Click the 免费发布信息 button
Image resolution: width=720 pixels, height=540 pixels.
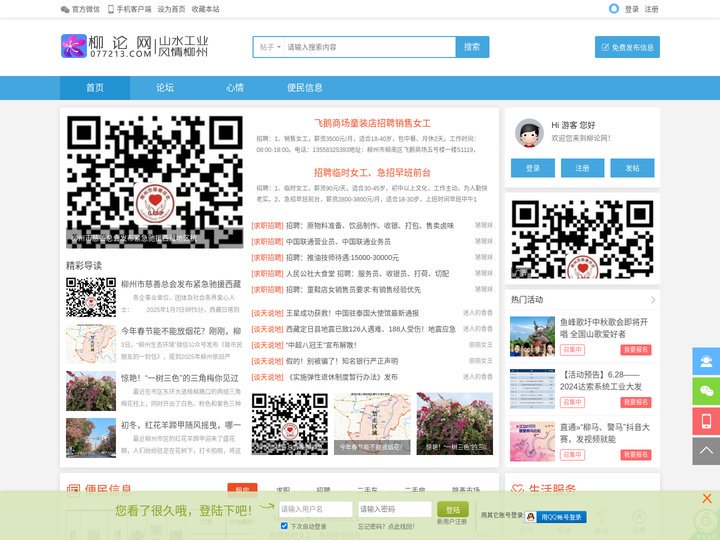pos(627,47)
